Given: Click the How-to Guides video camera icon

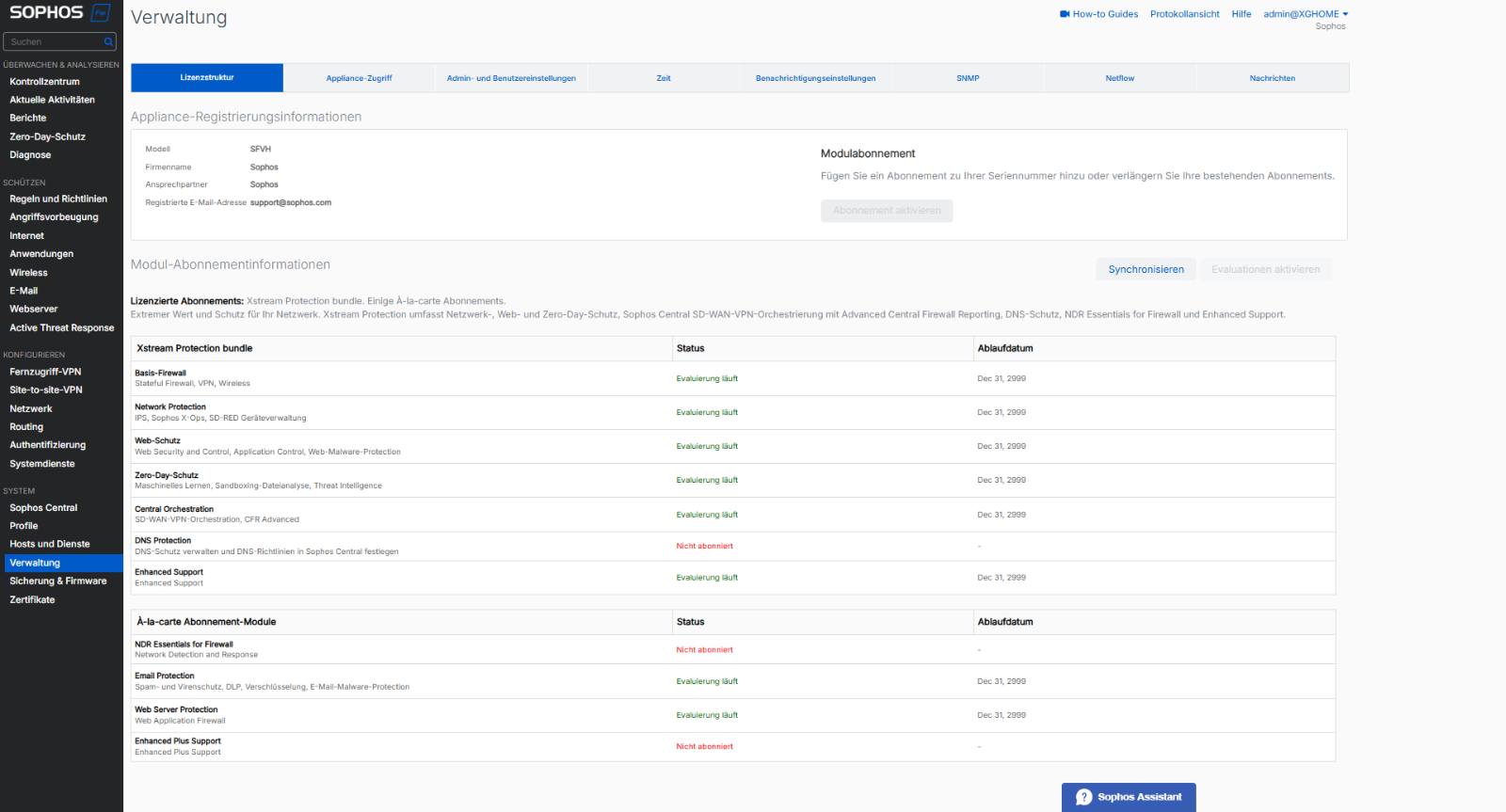Looking at the screenshot, I should click(x=1065, y=14).
